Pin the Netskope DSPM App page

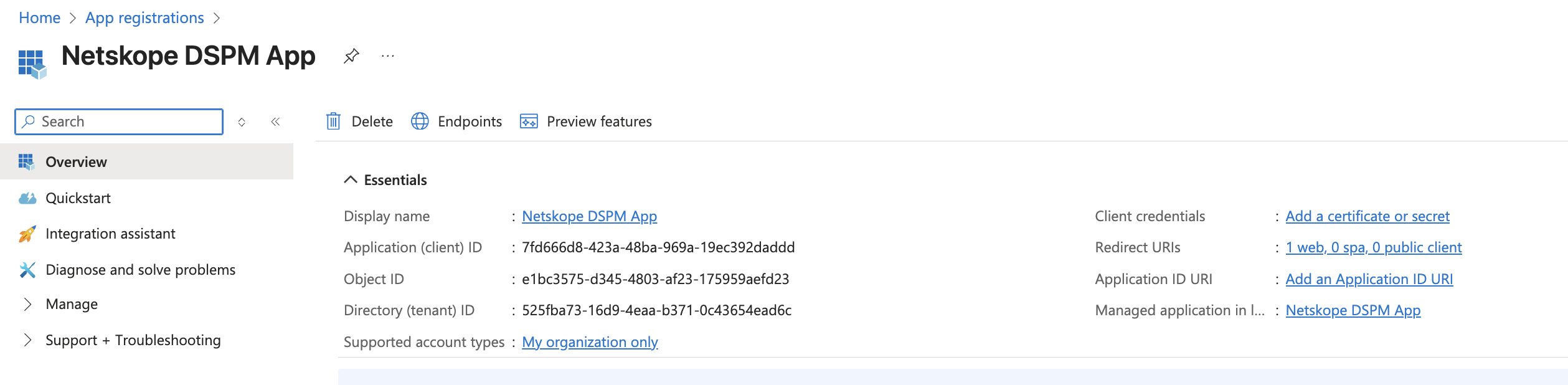[x=351, y=56]
